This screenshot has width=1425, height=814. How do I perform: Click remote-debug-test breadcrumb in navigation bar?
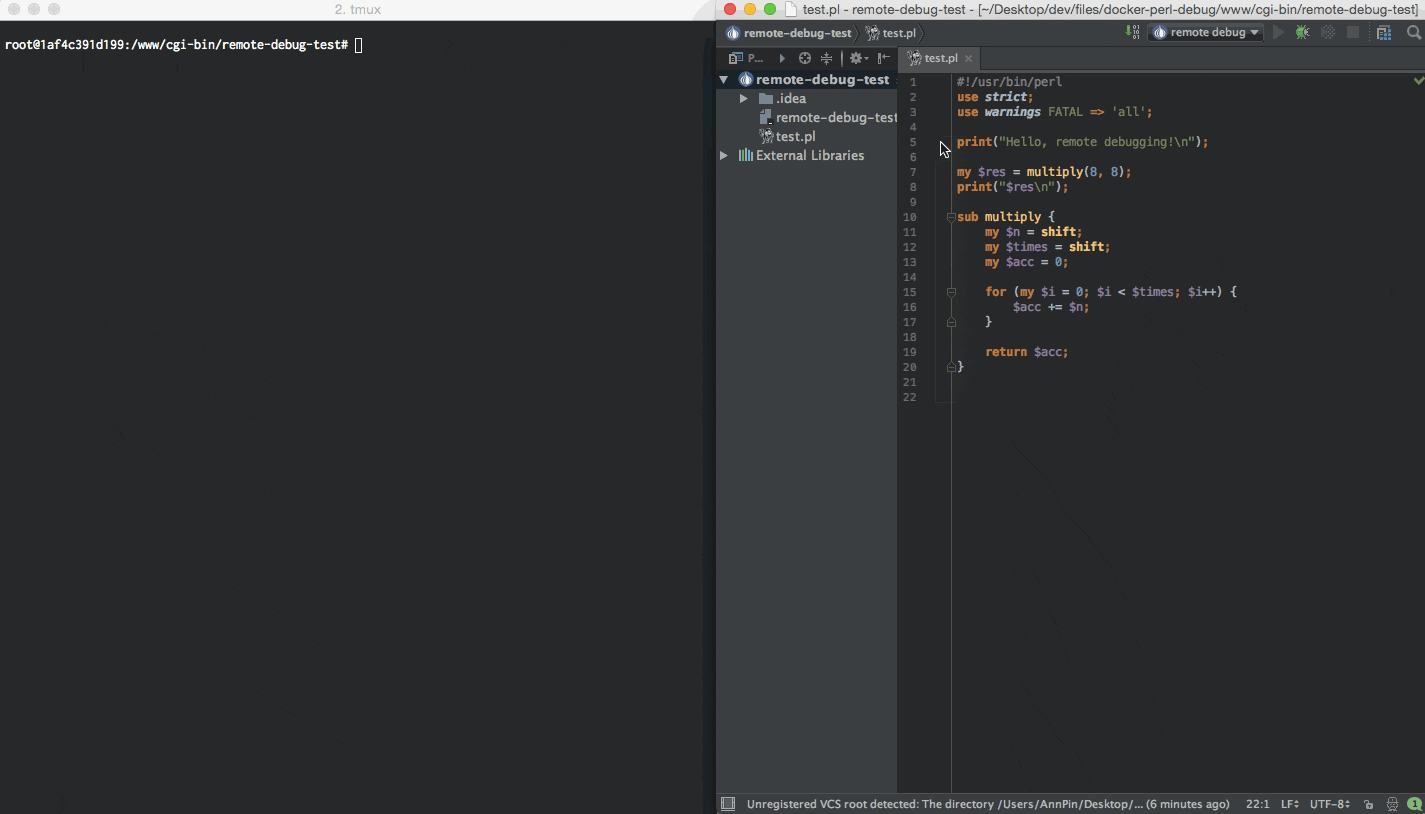click(789, 33)
